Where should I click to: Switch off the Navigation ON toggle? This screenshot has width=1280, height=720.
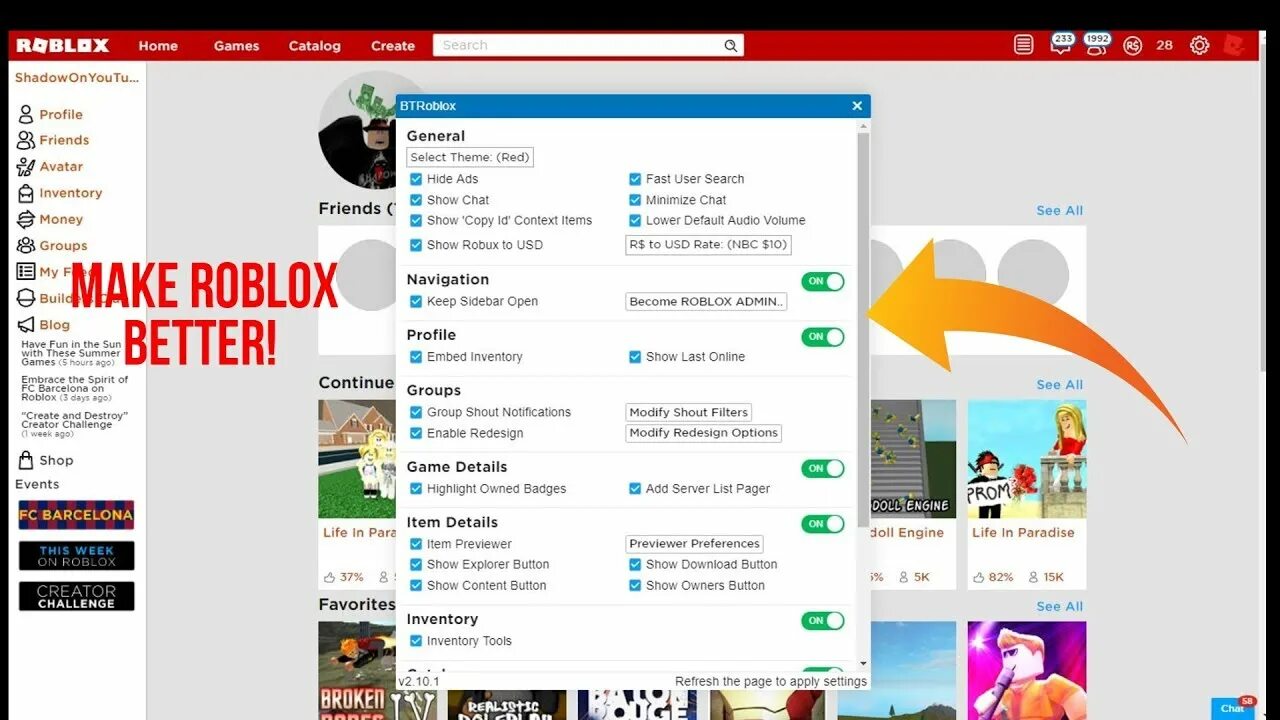823,281
